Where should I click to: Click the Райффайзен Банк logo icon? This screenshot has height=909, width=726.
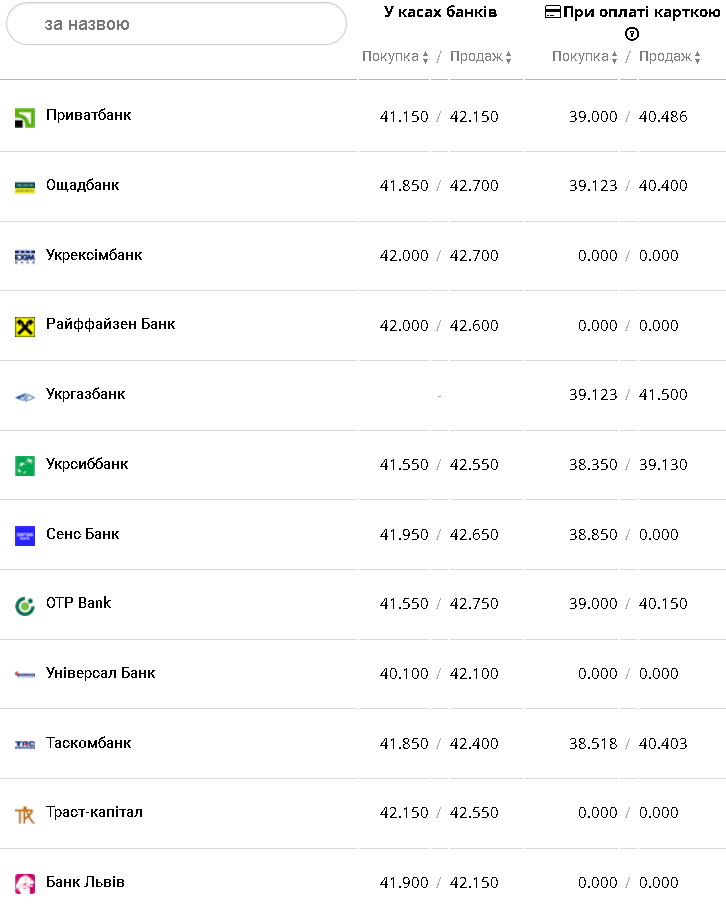click(x=25, y=327)
